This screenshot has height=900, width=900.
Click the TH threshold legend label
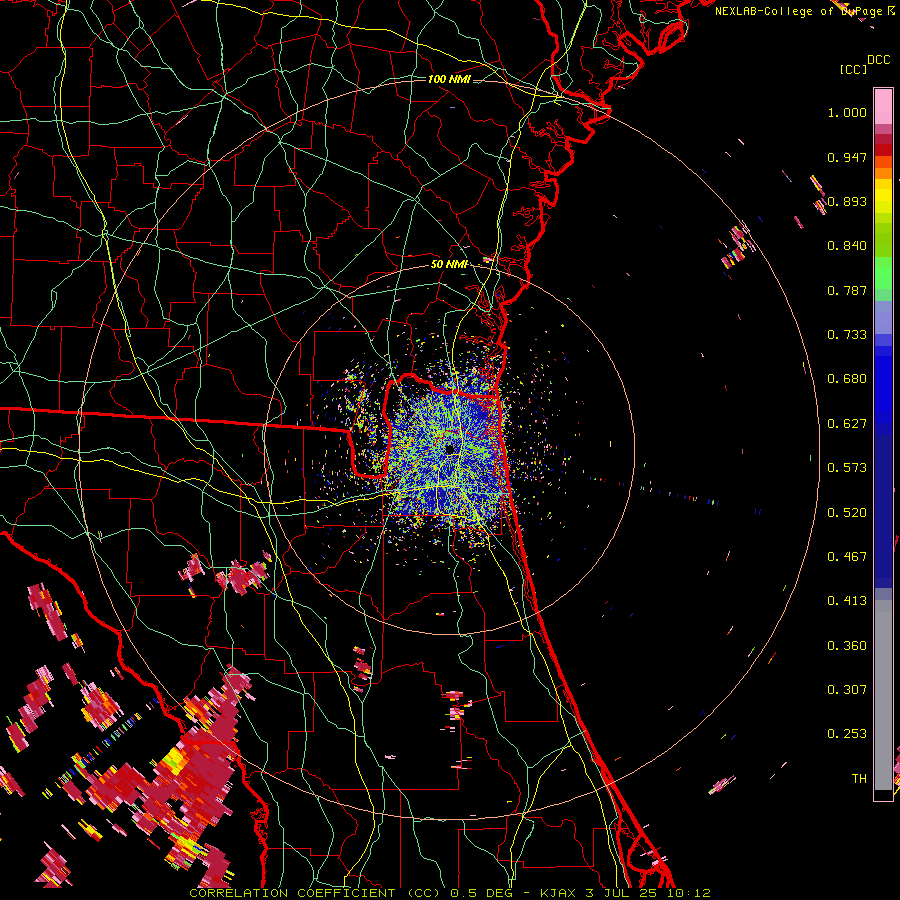(859, 779)
